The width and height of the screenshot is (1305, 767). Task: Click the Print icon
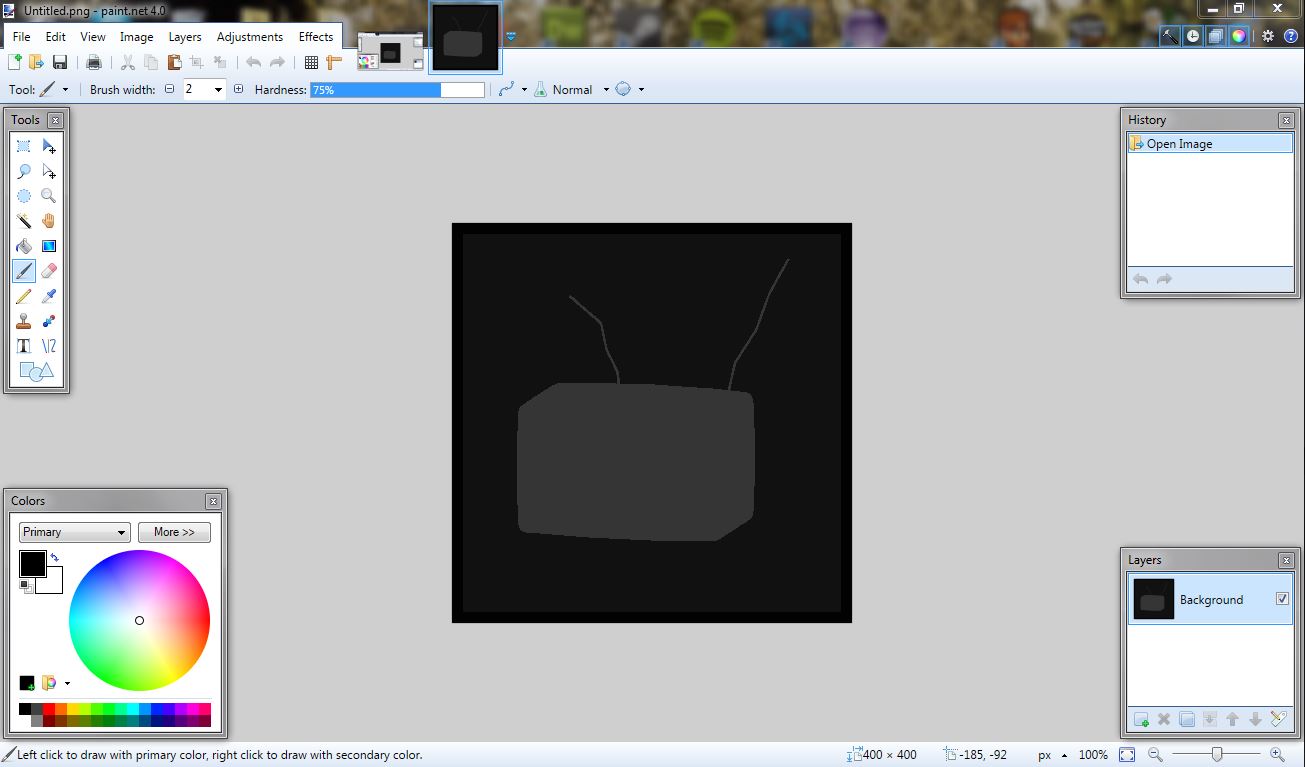click(94, 62)
